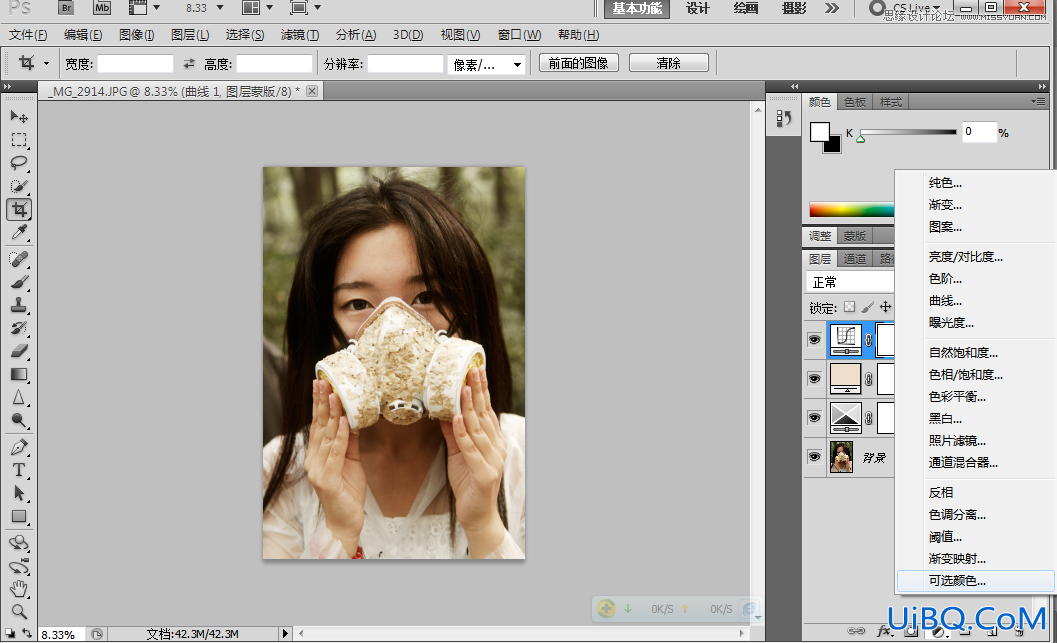
Task: Select the Lasso tool
Action: (19, 162)
